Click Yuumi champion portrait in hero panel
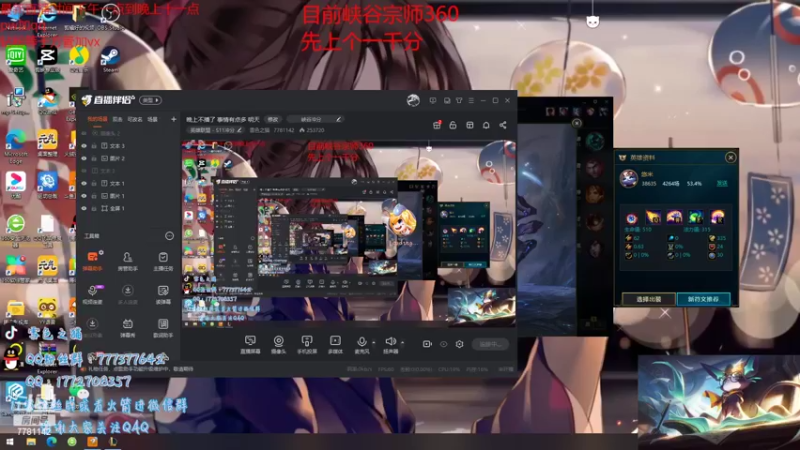 coord(629,179)
